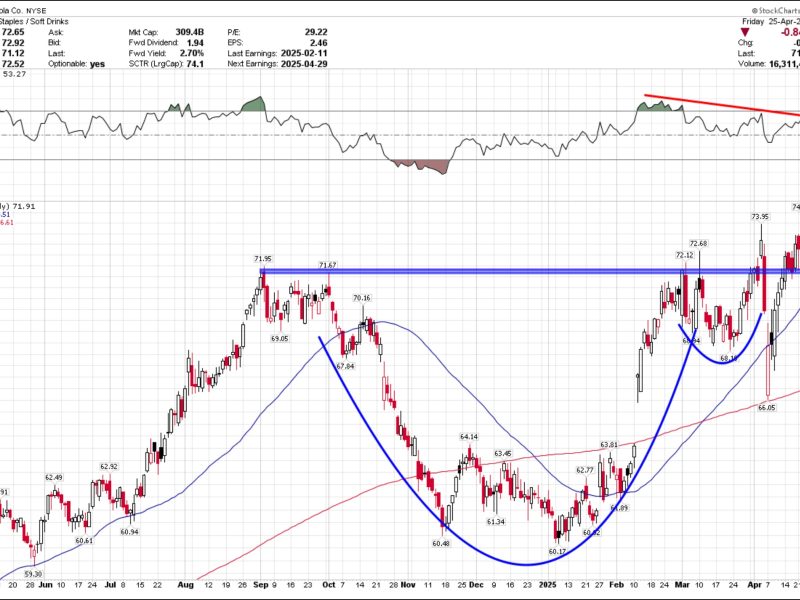Viewport: 800px width, 600px height.
Task: Click the "Ask:" label
Action: [x=56, y=32]
